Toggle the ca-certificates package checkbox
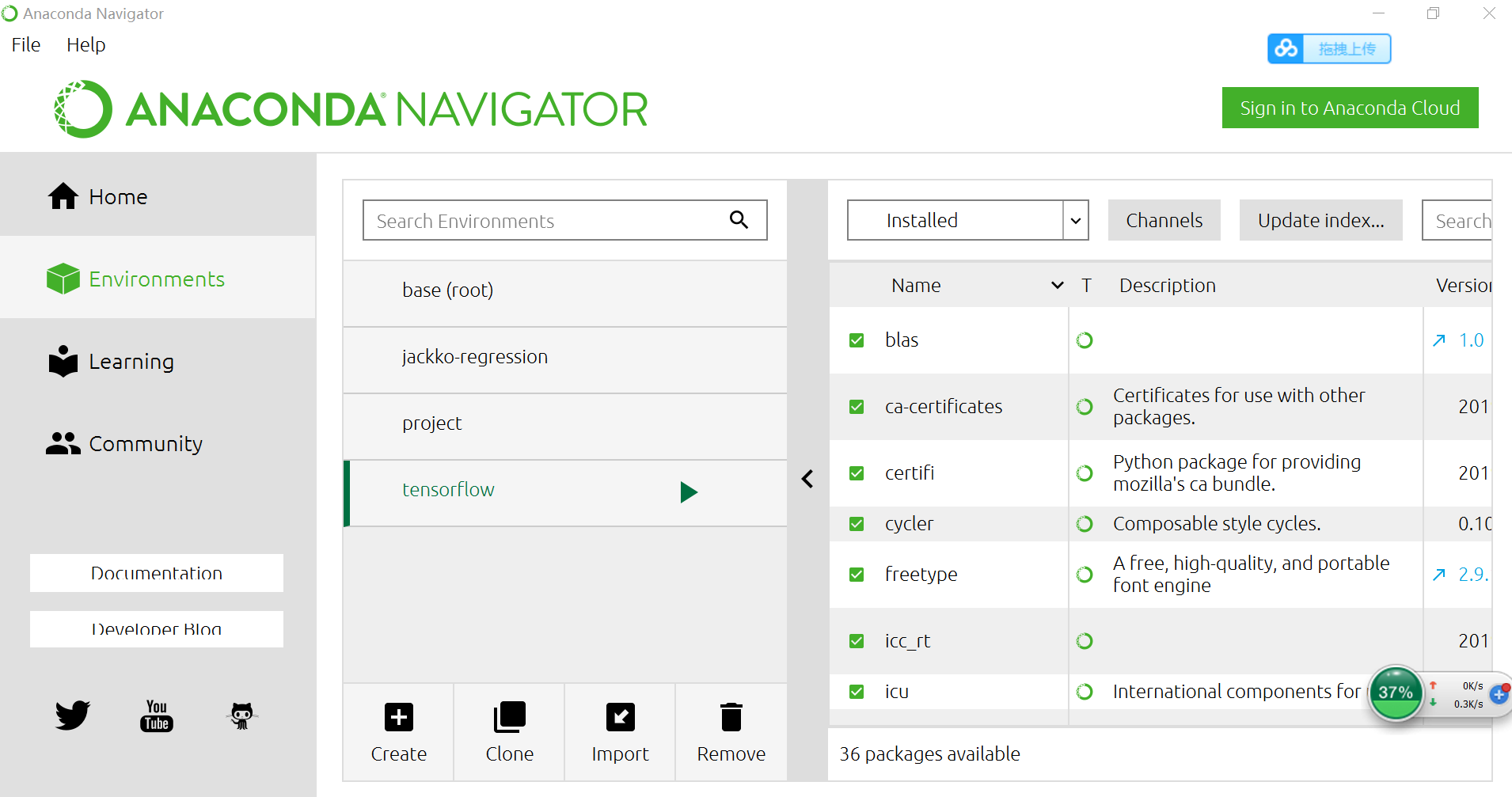Screen dimensions: 1512x797 click(857, 407)
